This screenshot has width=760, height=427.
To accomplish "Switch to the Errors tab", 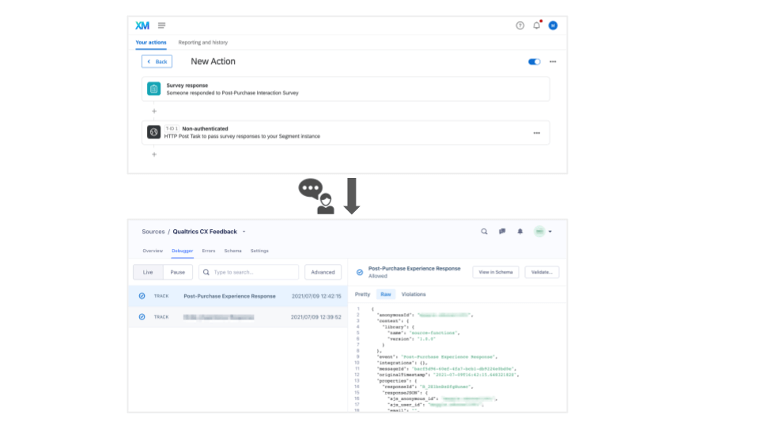I will click(208, 251).
